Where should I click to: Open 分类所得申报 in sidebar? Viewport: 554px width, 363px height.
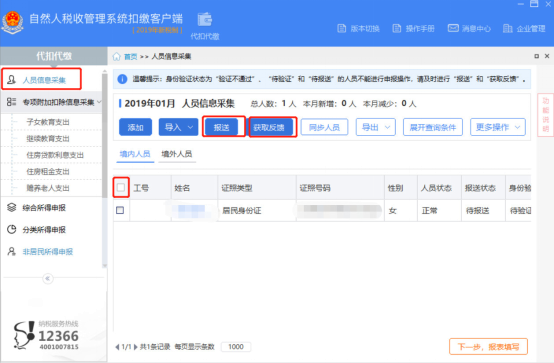tap(44, 229)
